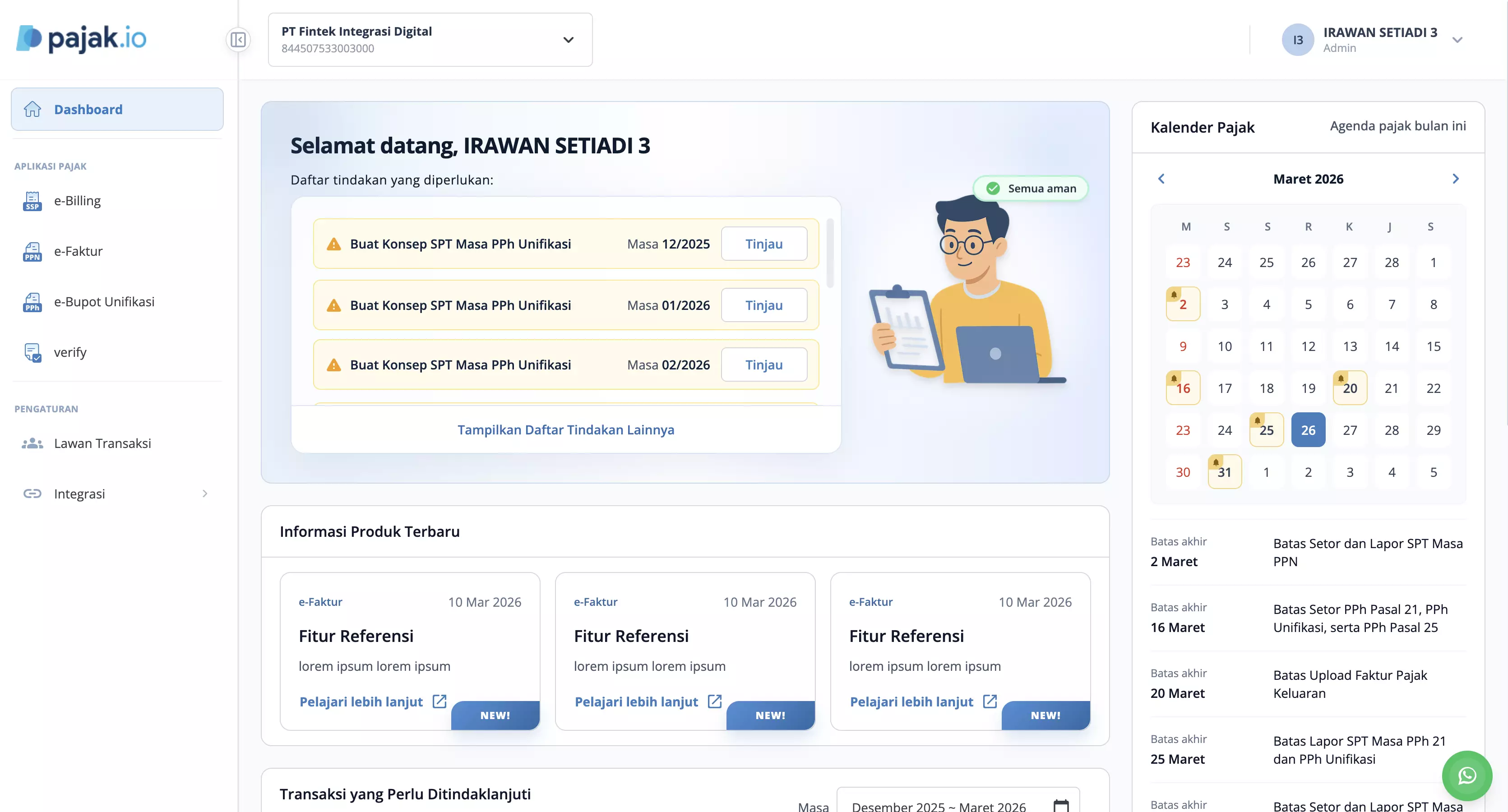The width and height of the screenshot is (1508, 812).
Task: Open e-Billing SSP application
Action: [77, 201]
